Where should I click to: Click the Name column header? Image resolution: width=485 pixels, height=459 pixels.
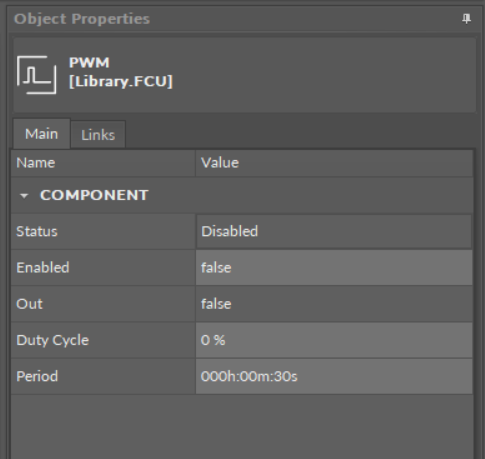pos(103,163)
